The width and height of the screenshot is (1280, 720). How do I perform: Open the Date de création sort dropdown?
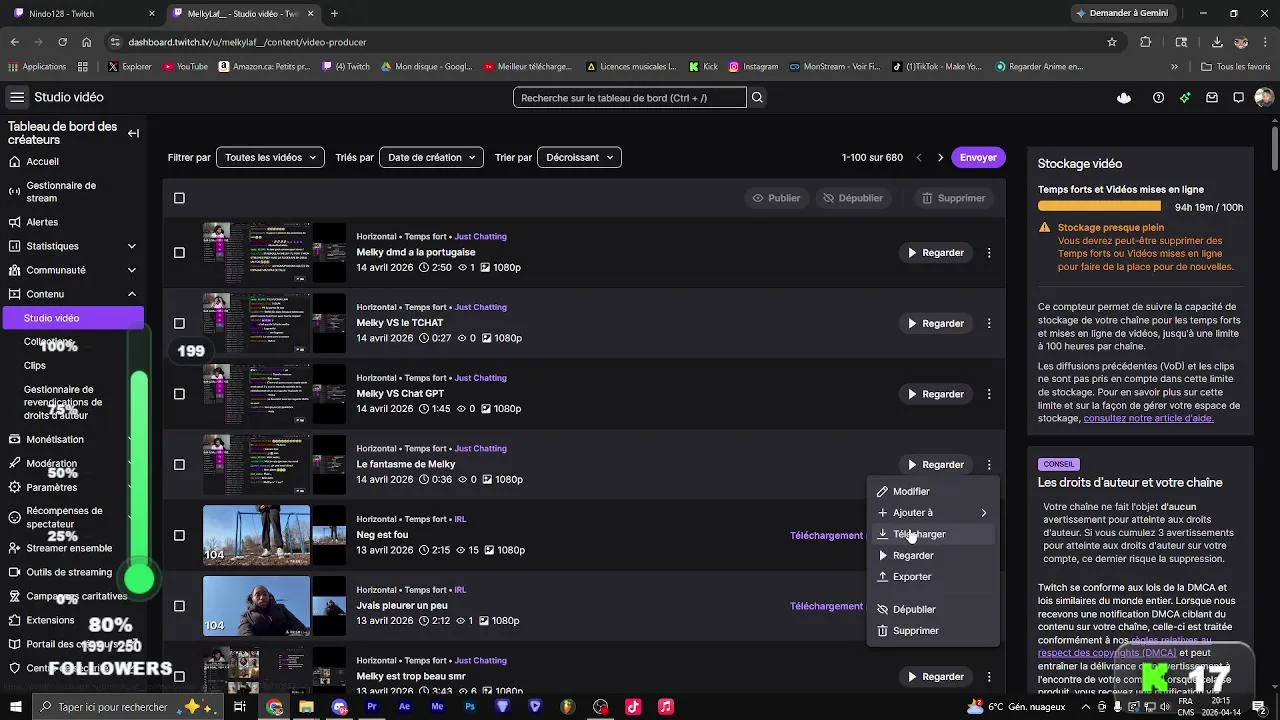click(431, 157)
